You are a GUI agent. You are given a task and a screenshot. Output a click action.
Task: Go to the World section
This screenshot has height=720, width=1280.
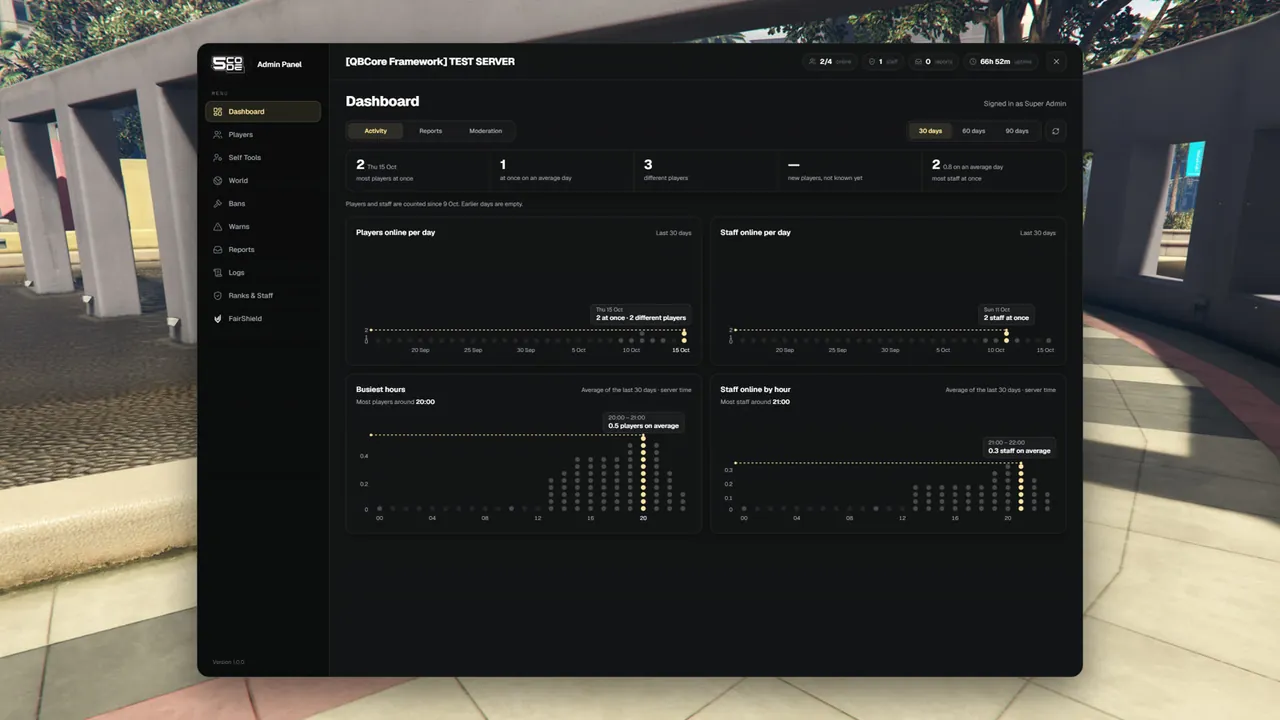coord(263,181)
